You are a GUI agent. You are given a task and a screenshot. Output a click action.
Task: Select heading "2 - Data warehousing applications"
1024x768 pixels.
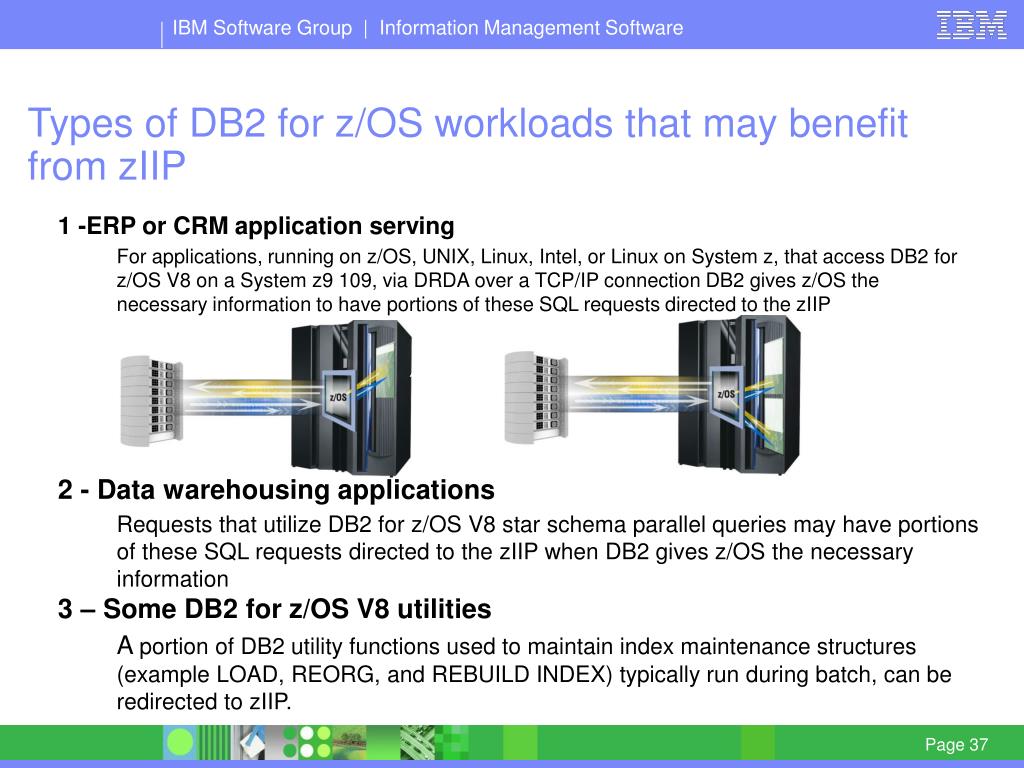coord(276,490)
